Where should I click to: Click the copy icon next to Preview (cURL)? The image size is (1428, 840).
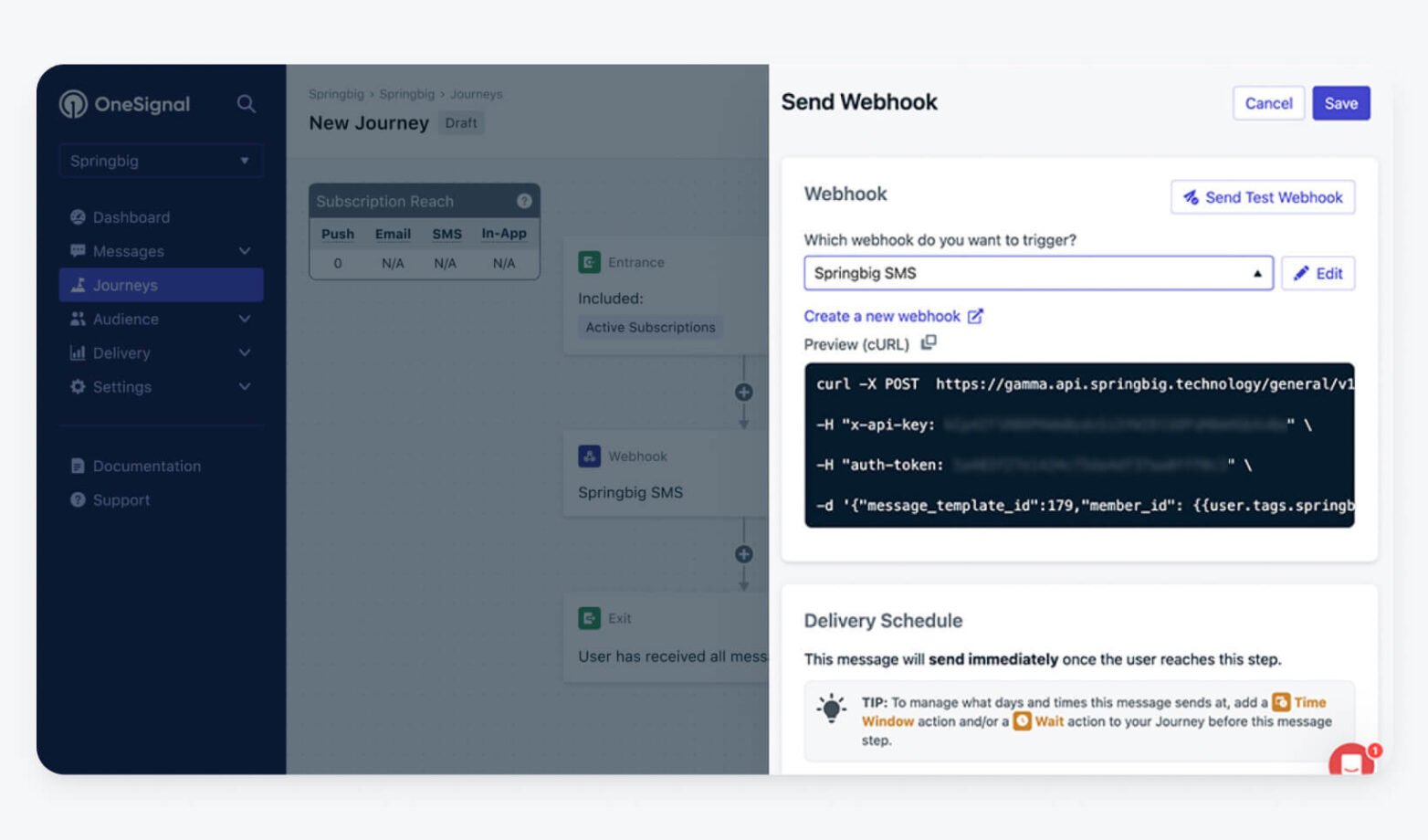929,343
